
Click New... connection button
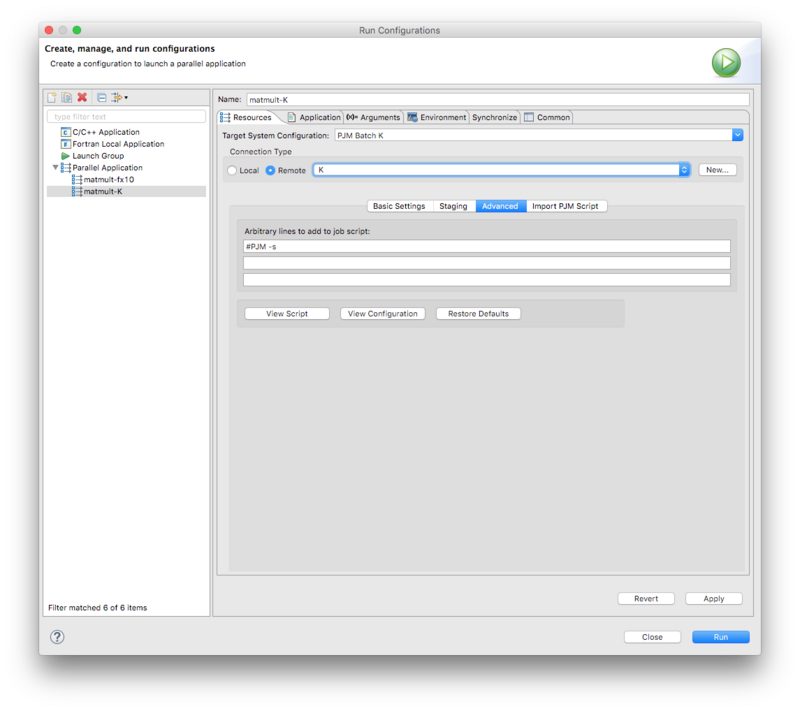pyautogui.click(x=717, y=170)
